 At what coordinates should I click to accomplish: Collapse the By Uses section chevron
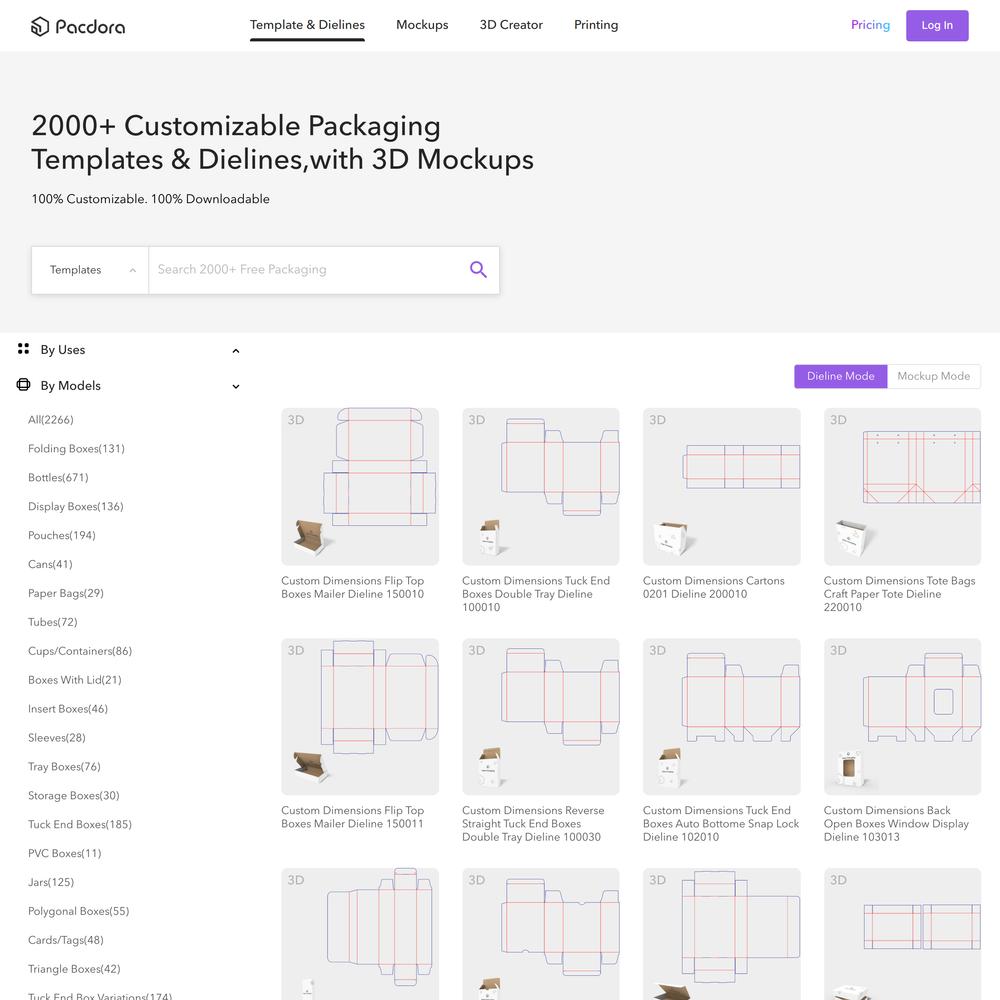[x=236, y=351]
